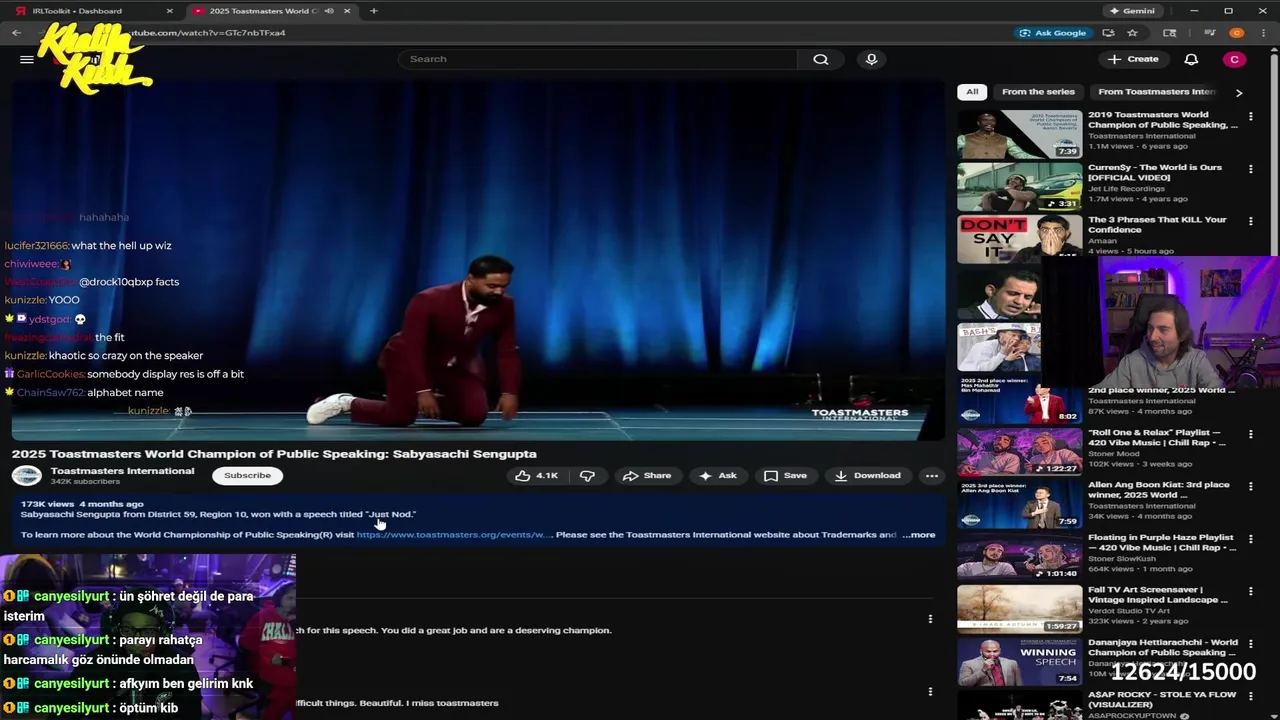The width and height of the screenshot is (1280, 720).
Task: Open options for 2019 Toastmasters World Champion video
Action: click(1250, 115)
